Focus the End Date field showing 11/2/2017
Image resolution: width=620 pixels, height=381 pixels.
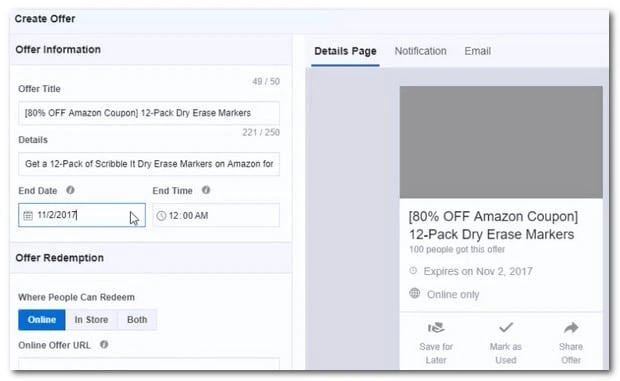(82, 215)
